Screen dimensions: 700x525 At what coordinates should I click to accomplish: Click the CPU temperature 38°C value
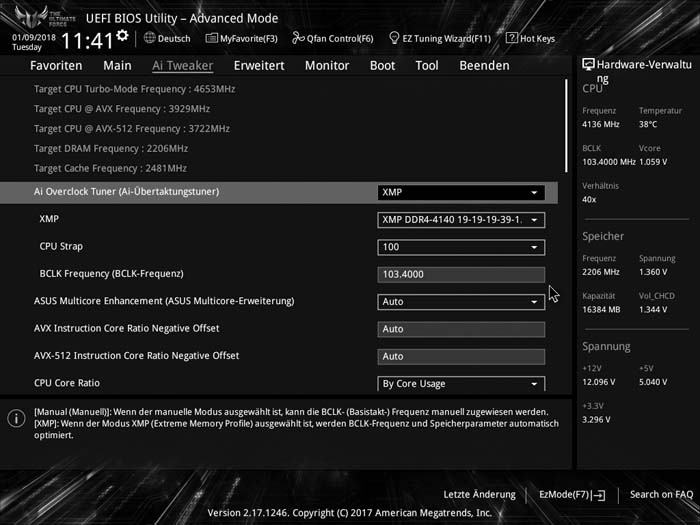tap(648, 125)
